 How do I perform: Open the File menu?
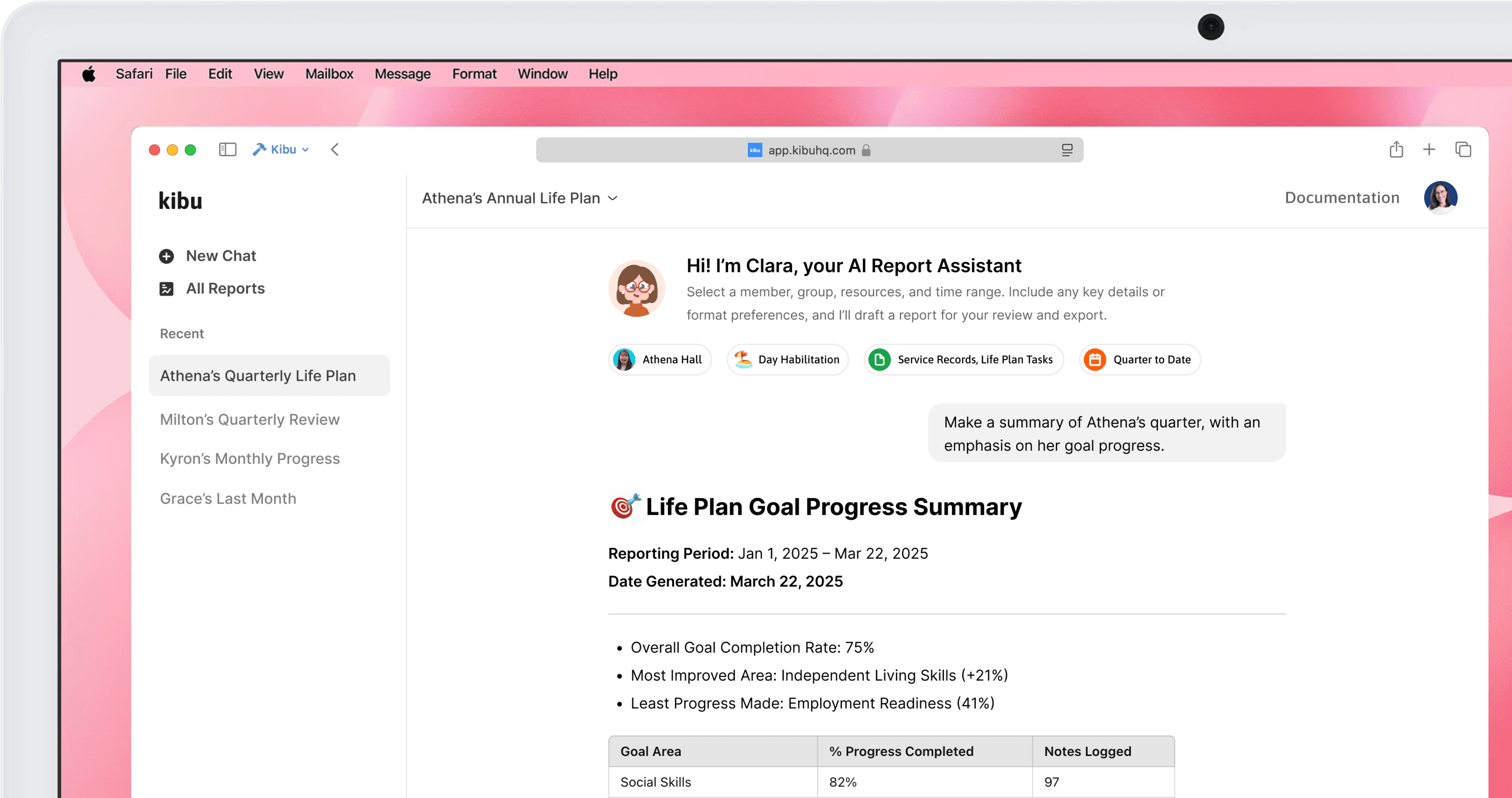click(x=176, y=74)
